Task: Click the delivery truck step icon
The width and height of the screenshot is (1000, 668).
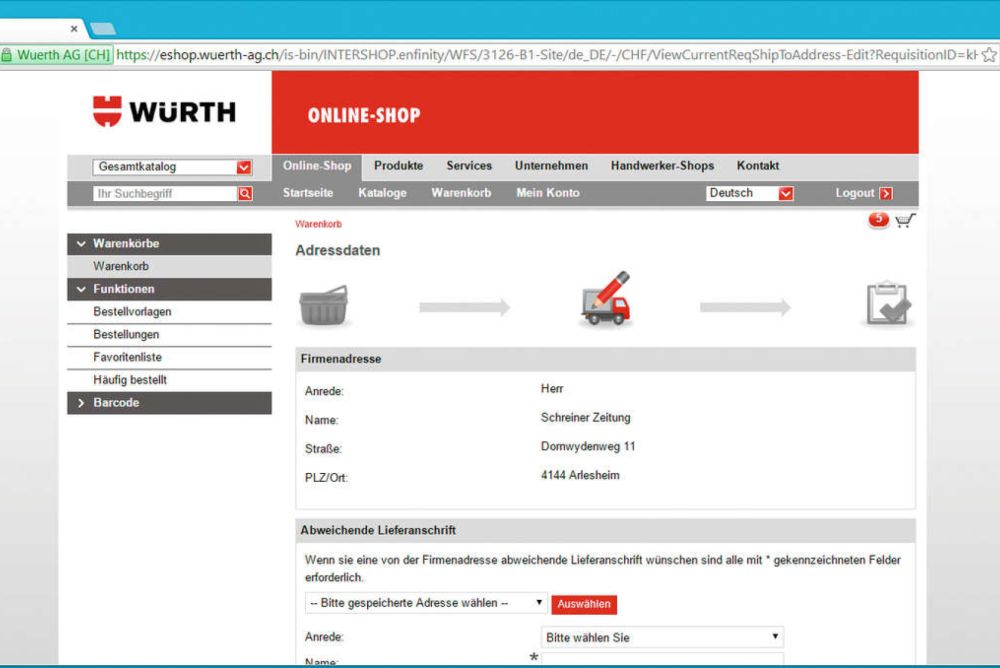Action: (605, 299)
